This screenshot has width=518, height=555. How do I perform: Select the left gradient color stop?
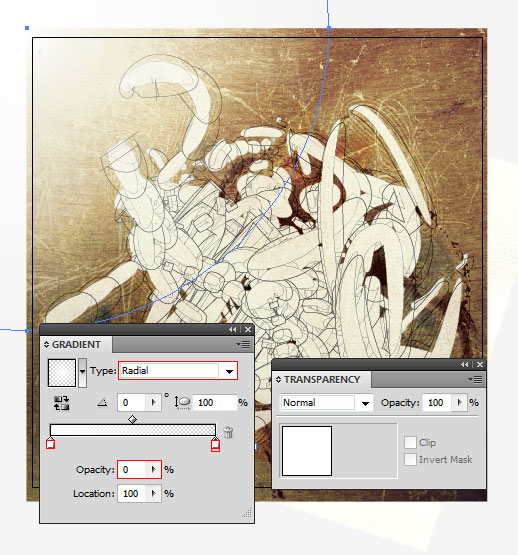pos(51,443)
